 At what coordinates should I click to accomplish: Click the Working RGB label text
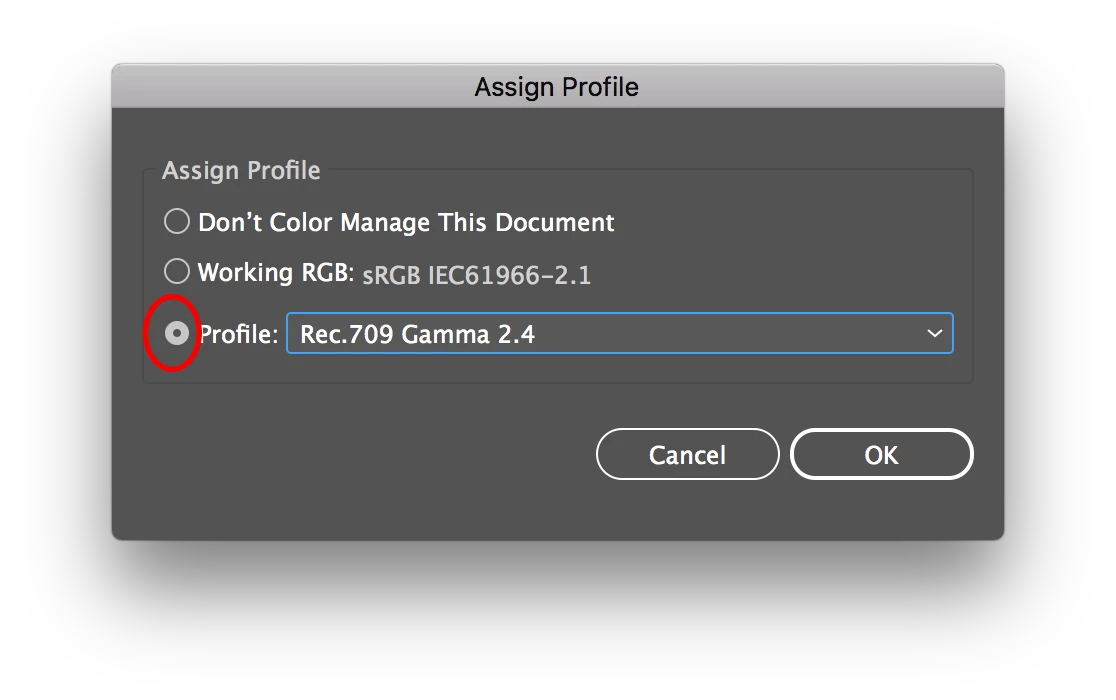tap(276, 272)
